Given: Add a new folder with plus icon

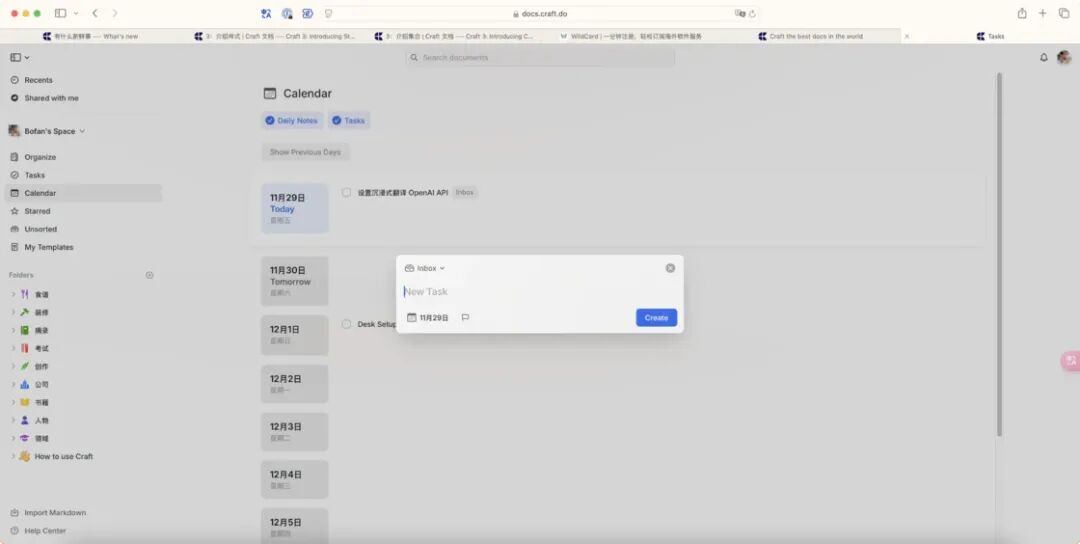Looking at the screenshot, I should 149,275.
